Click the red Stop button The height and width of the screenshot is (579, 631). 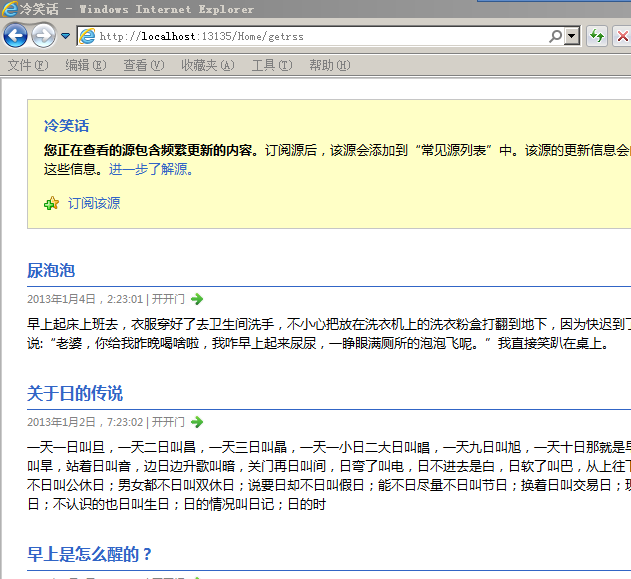coord(622,36)
